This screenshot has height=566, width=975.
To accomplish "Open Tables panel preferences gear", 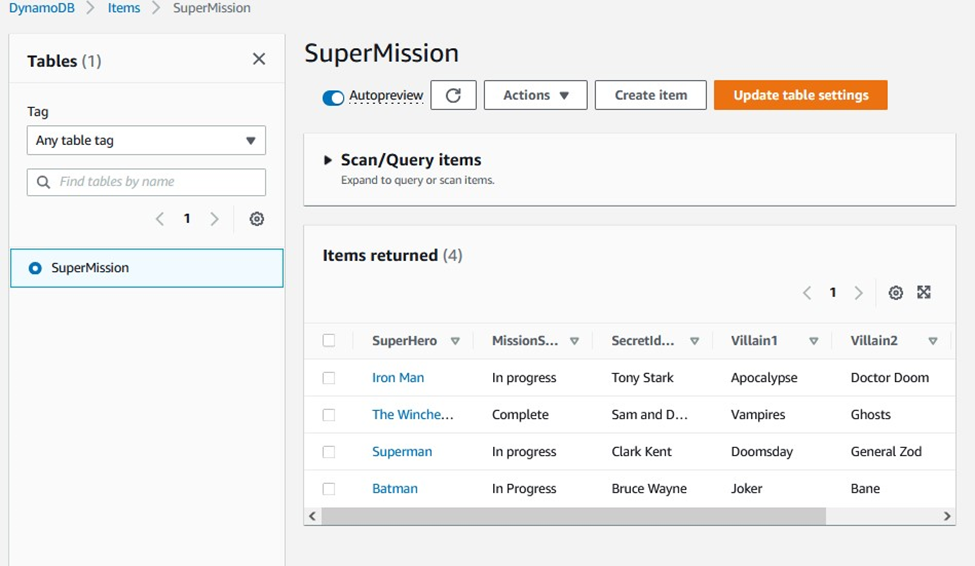I will (257, 219).
